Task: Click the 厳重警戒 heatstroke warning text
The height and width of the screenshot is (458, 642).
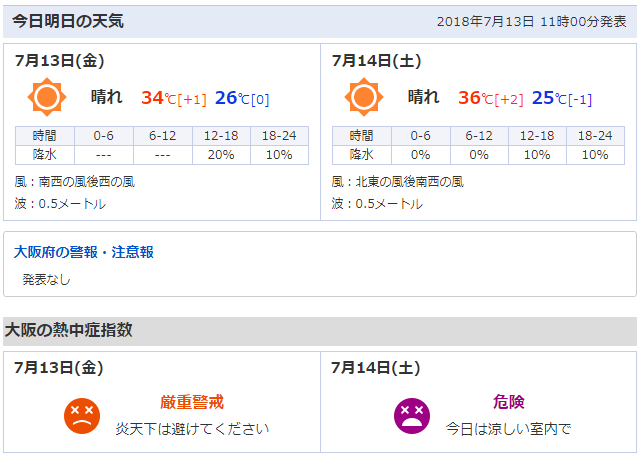Action: pyautogui.click(x=192, y=402)
